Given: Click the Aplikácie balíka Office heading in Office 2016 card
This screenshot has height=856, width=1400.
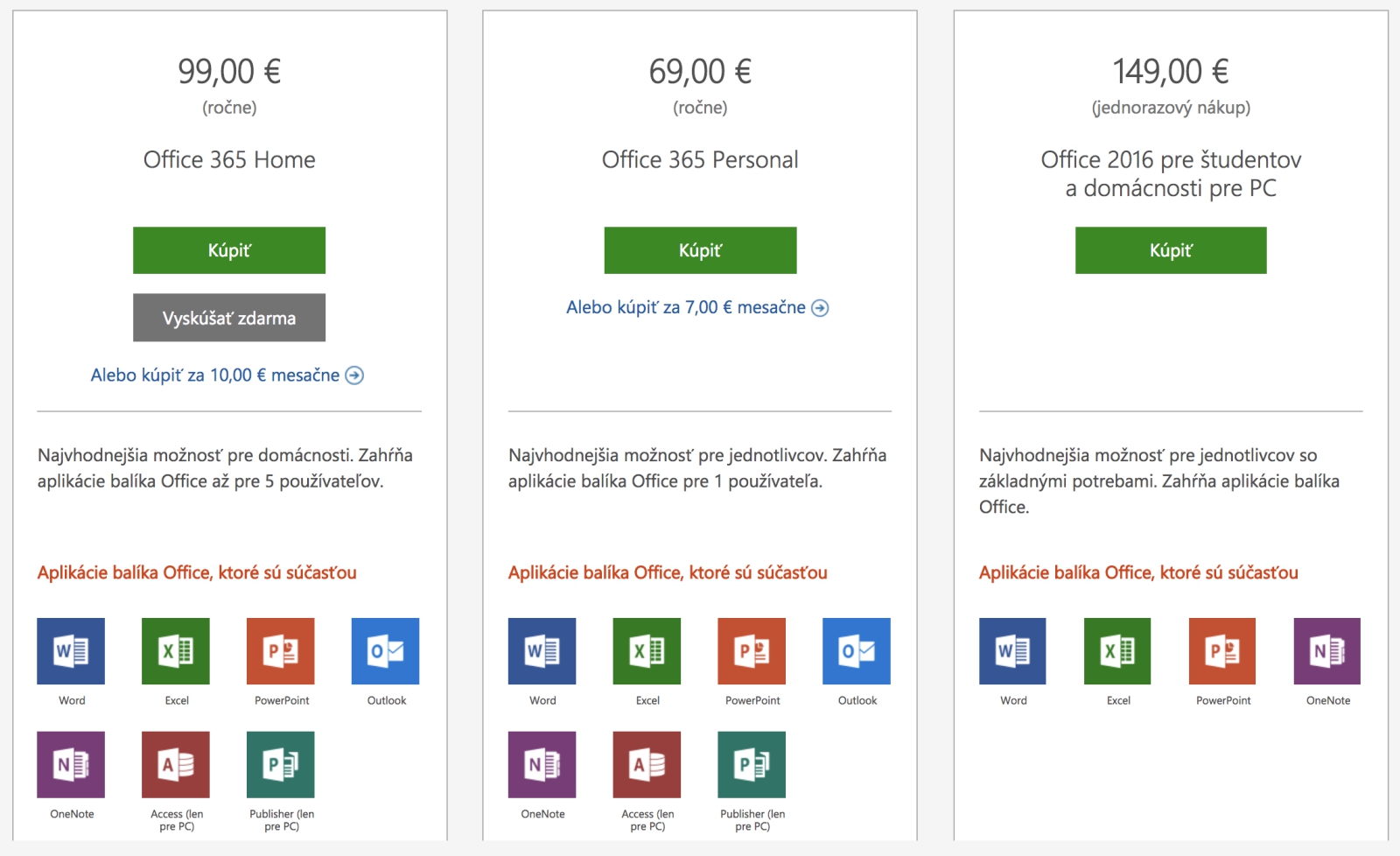Looking at the screenshot, I should tap(1138, 573).
